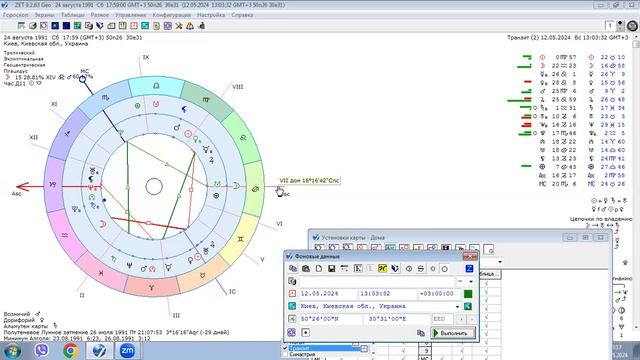Open the Управление menu
640x360 pixels.
click(130, 15)
